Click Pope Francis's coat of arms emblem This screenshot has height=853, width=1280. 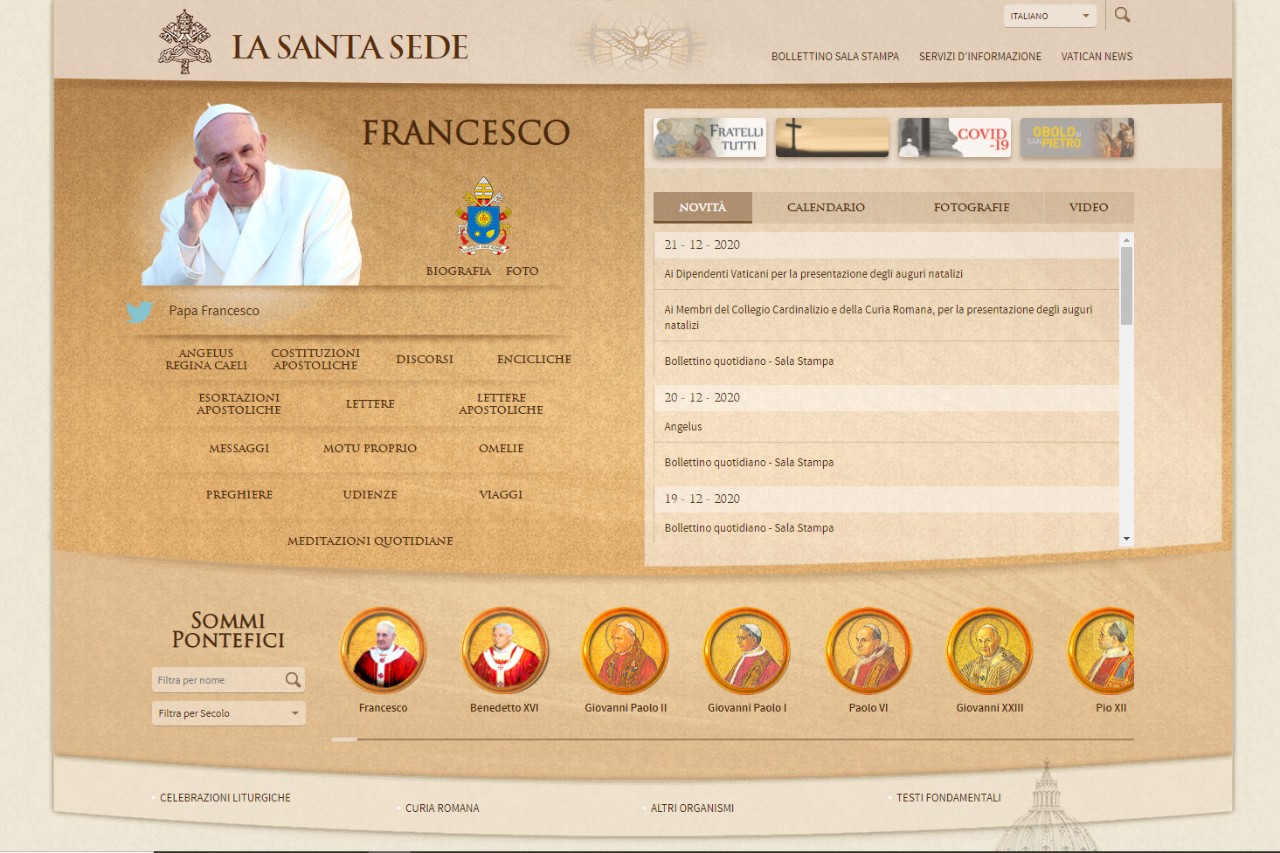pyautogui.click(x=483, y=221)
